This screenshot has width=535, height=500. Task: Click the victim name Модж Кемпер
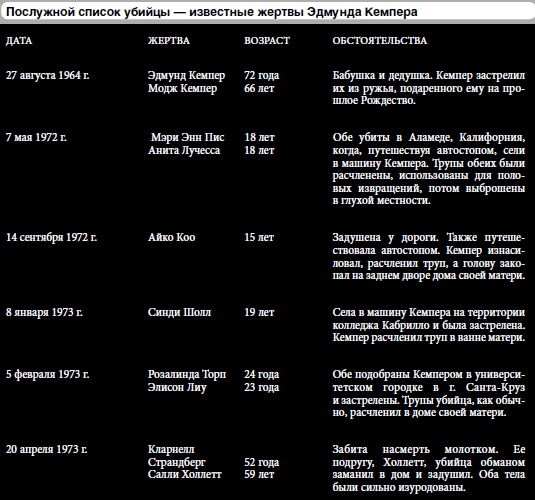183,88
